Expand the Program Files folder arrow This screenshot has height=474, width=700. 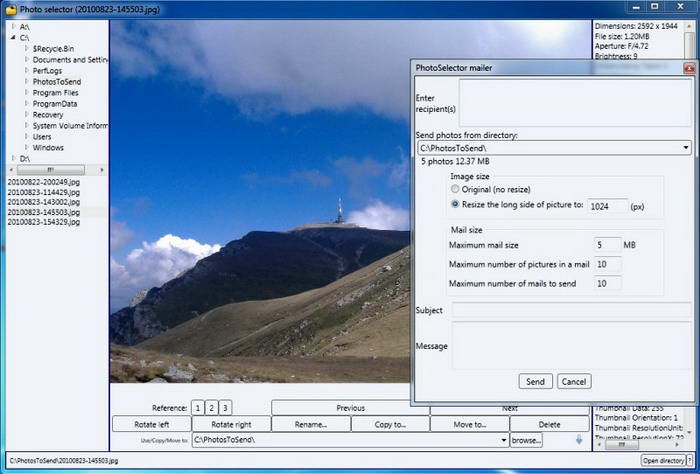(x=26, y=93)
